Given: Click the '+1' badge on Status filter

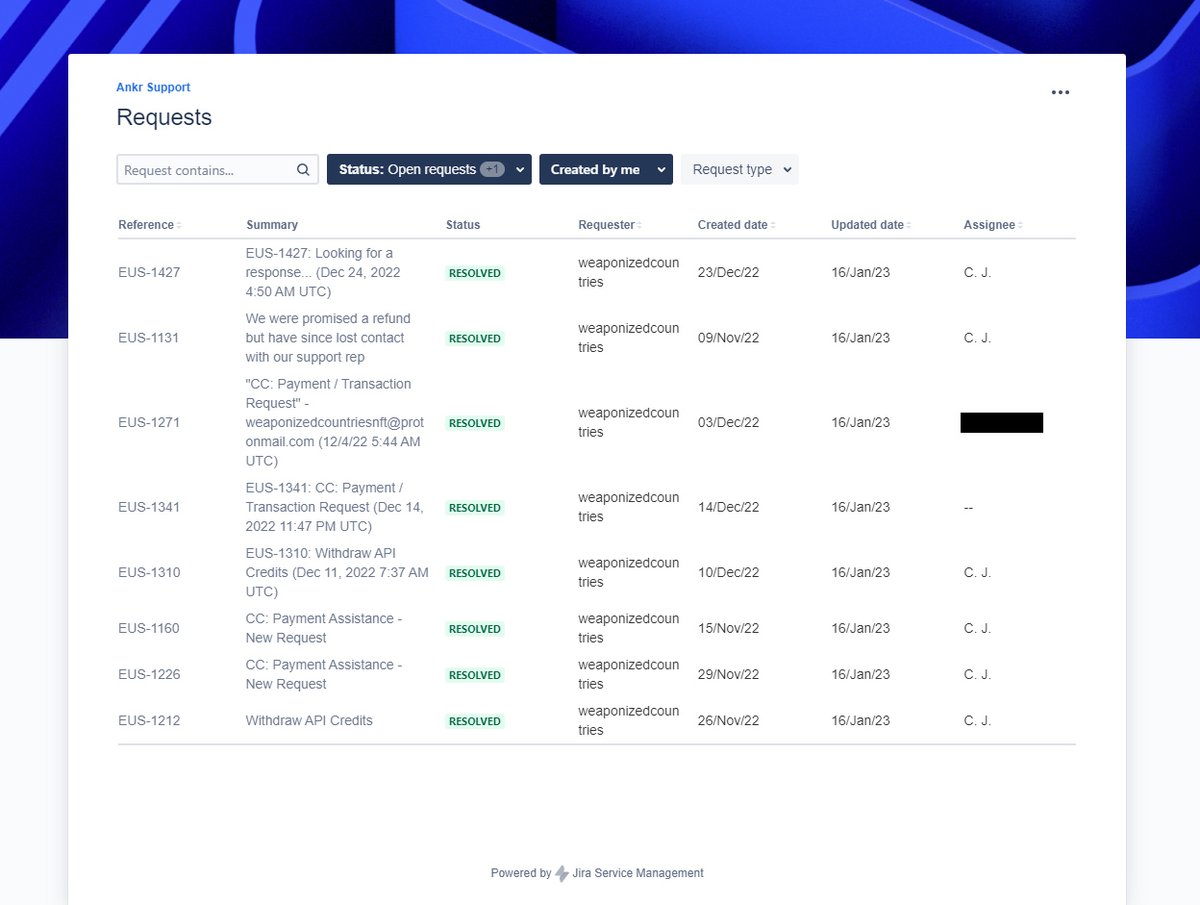Looking at the screenshot, I should pyautogui.click(x=492, y=170).
